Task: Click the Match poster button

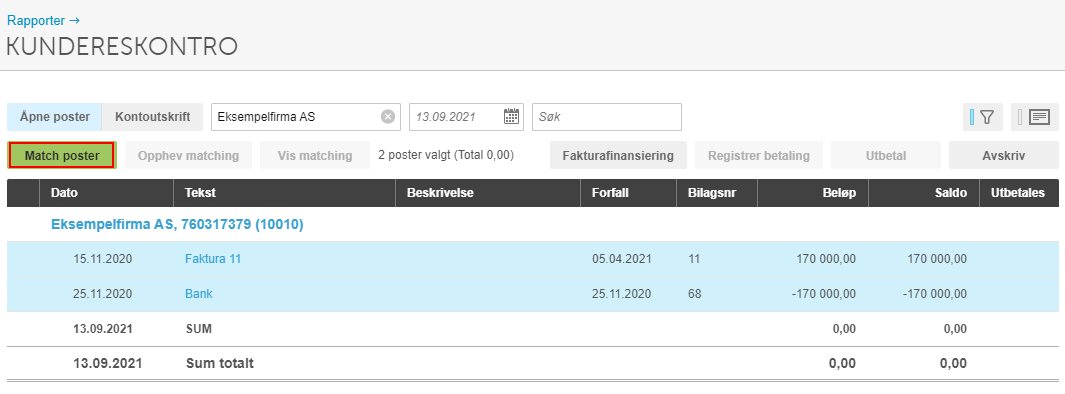Action: pyautogui.click(x=62, y=156)
